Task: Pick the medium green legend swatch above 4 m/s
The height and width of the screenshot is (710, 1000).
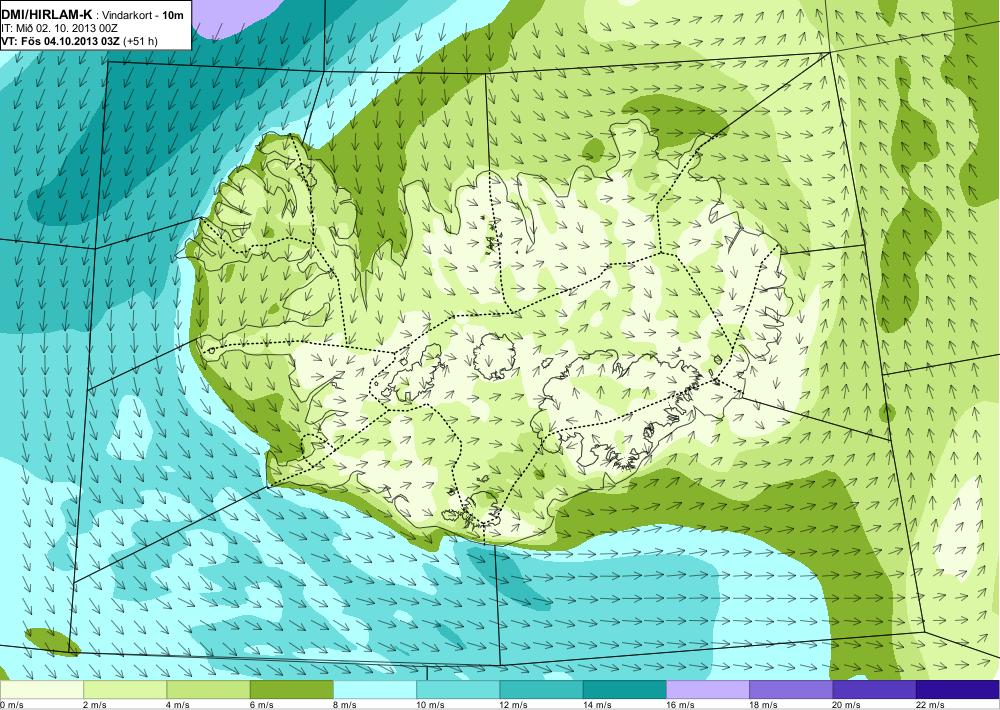Action: [x=208, y=690]
